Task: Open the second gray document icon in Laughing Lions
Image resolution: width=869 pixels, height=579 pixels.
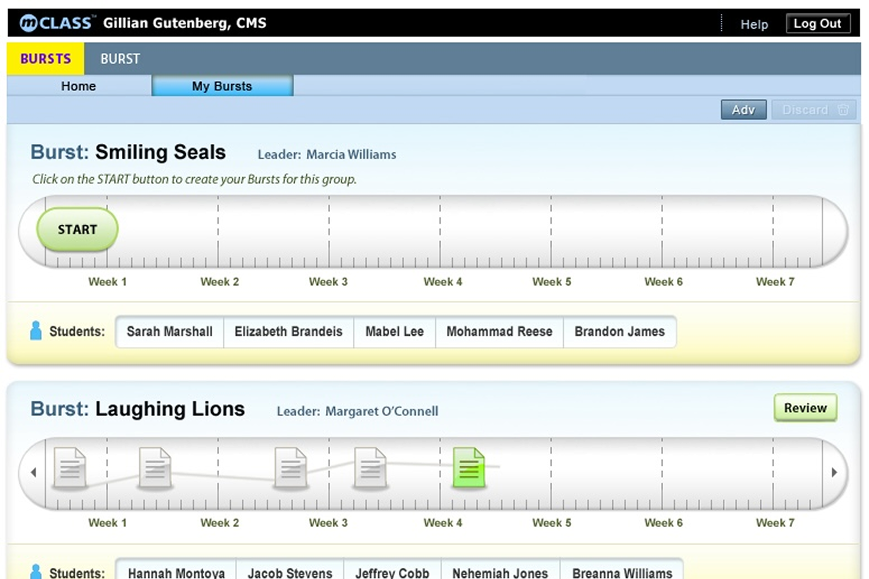Action: tap(155, 468)
